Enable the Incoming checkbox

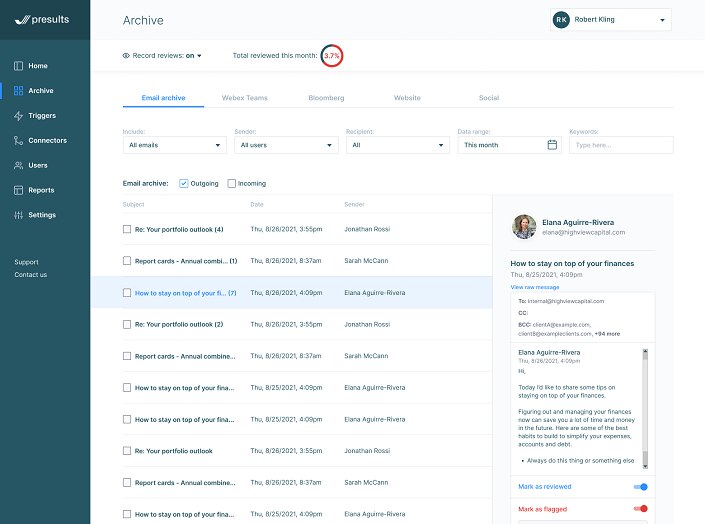[x=232, y=184]
